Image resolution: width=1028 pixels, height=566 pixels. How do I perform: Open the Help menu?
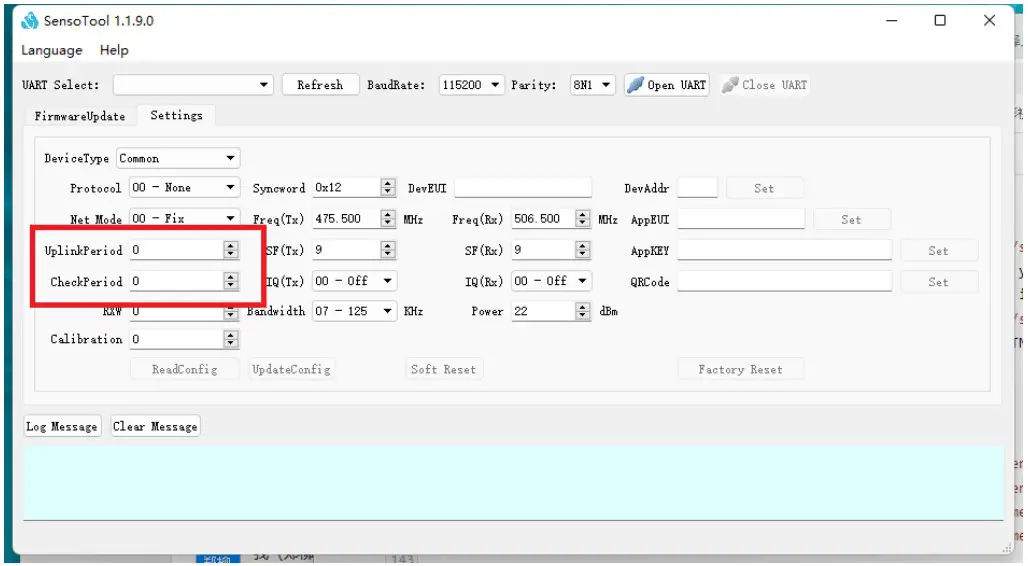click(x=114, y=51)
